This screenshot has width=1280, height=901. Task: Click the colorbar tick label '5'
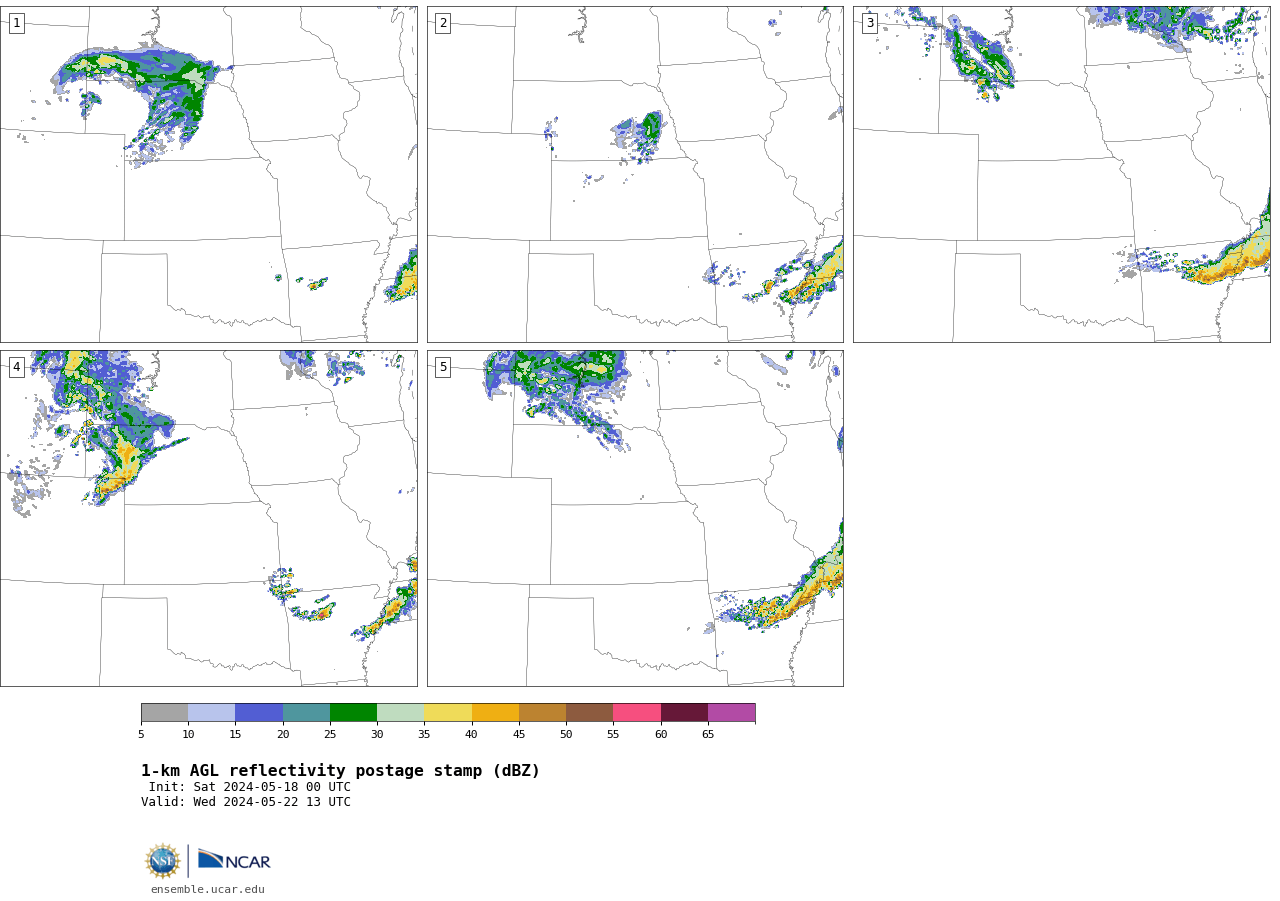pyautogui.click(x=141, y=735)
